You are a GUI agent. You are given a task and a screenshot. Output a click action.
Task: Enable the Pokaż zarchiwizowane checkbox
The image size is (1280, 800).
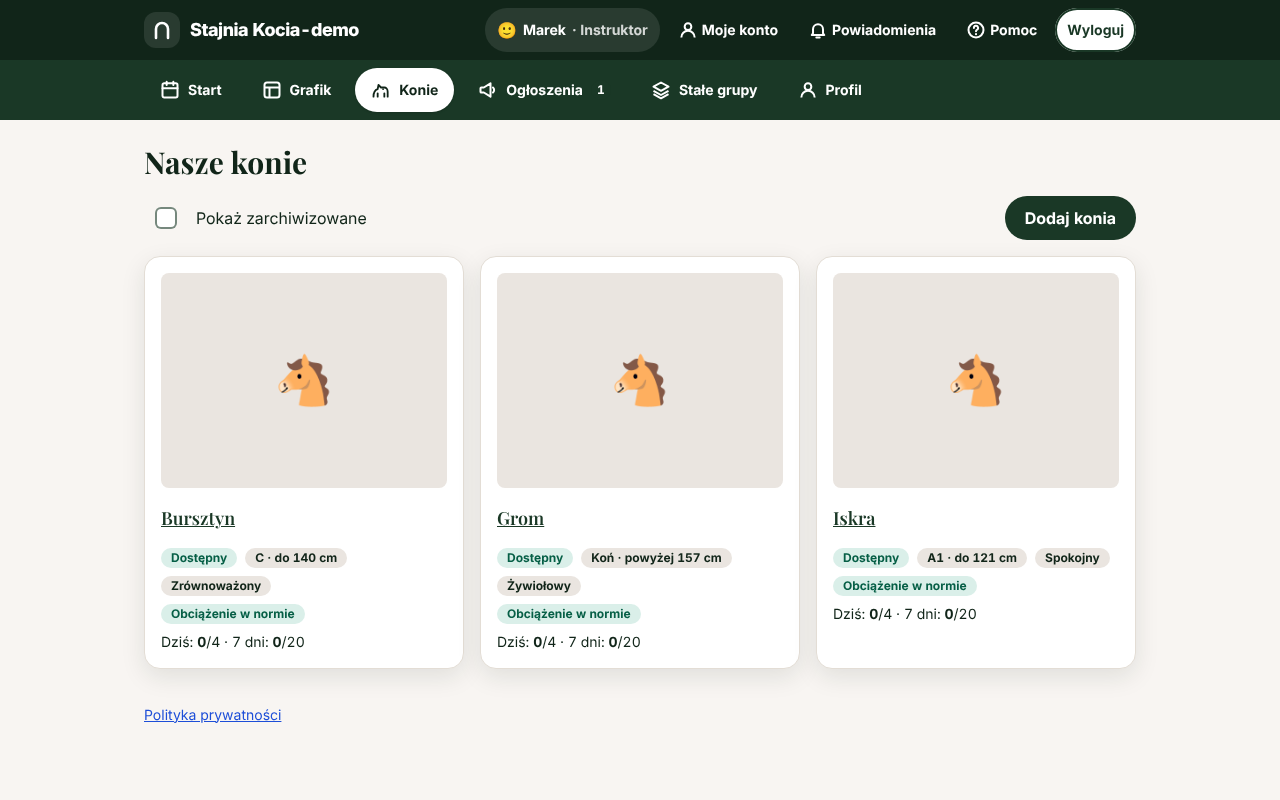[x=166, y=218]
